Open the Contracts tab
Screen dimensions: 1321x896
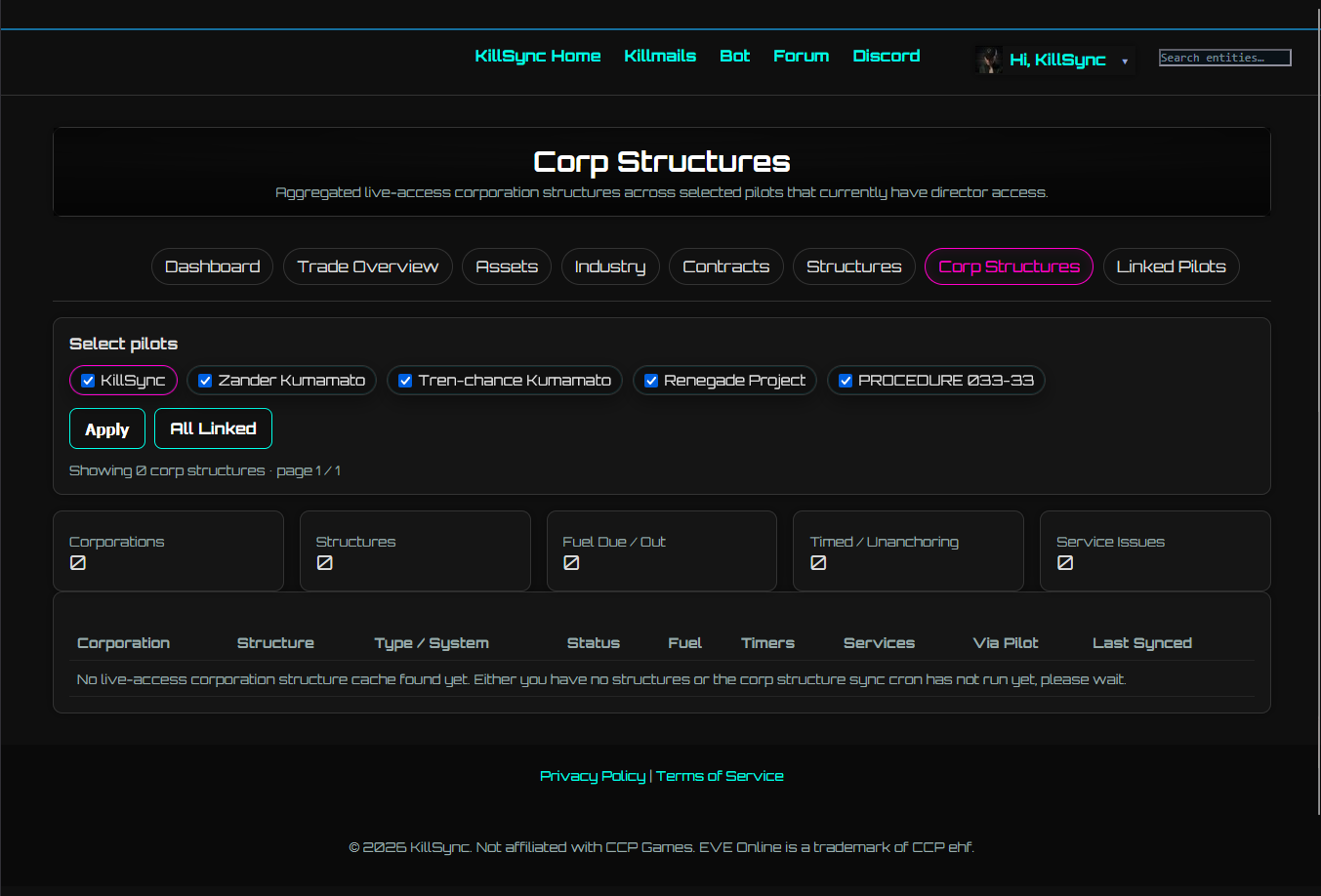725,266
